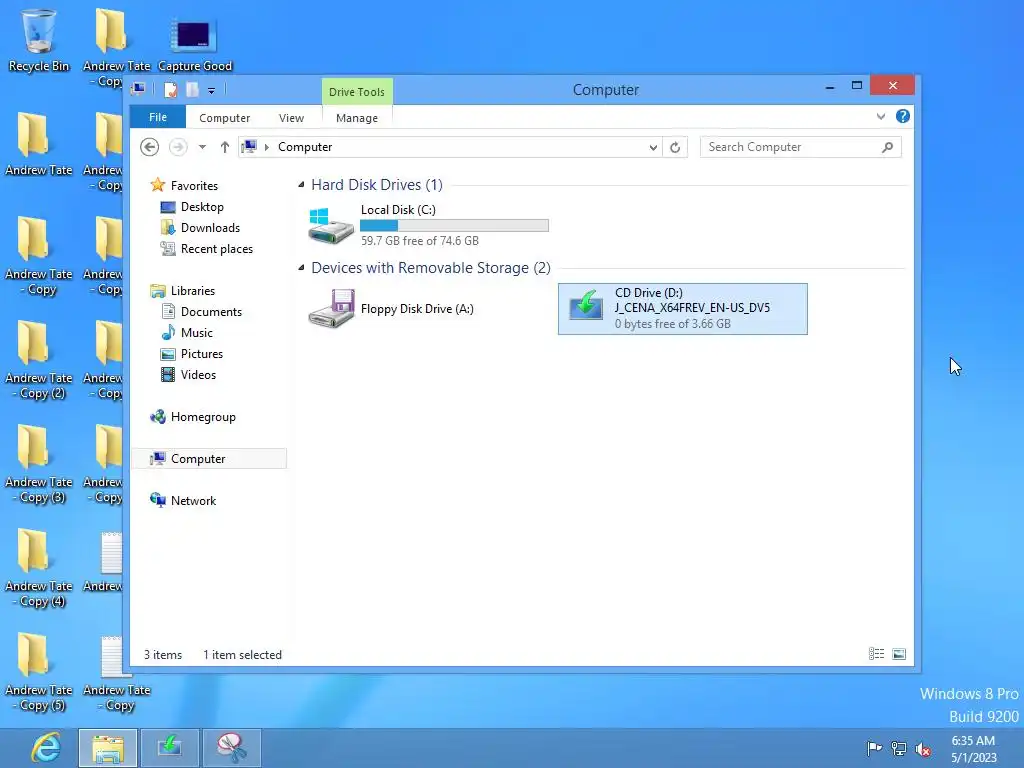The width and height of the screenshot is (1024, 768).
Task: Open the setup installer taskbar icon
Action: [x=170, y=748]
